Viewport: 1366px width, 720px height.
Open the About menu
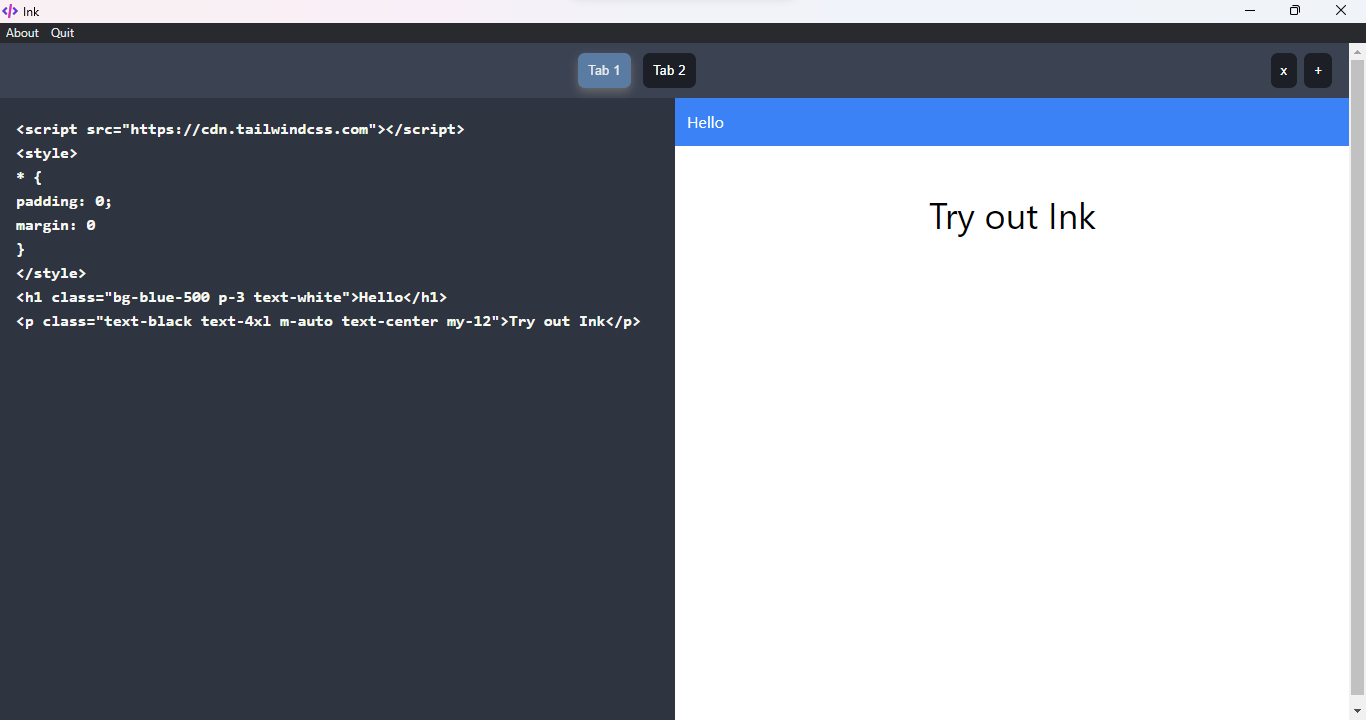[21, 32]
